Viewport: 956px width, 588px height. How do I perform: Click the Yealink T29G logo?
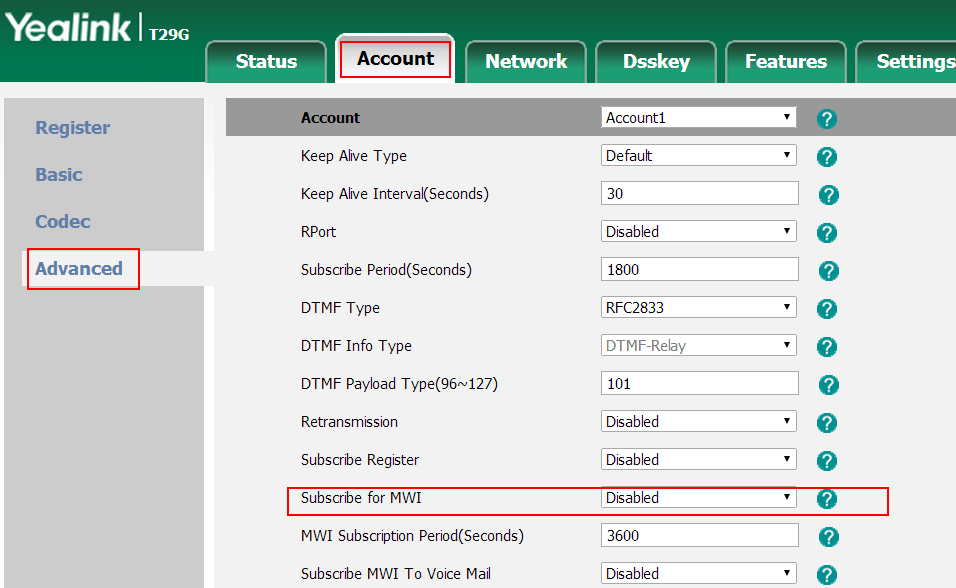(x=97, y=29)
